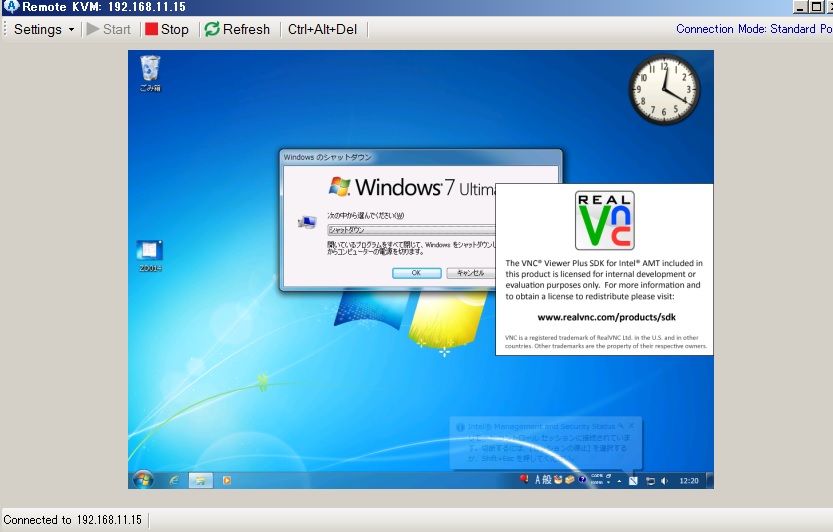Click the network status tray icon
This screenshot has width=833, height=532.
coord(650,481)
